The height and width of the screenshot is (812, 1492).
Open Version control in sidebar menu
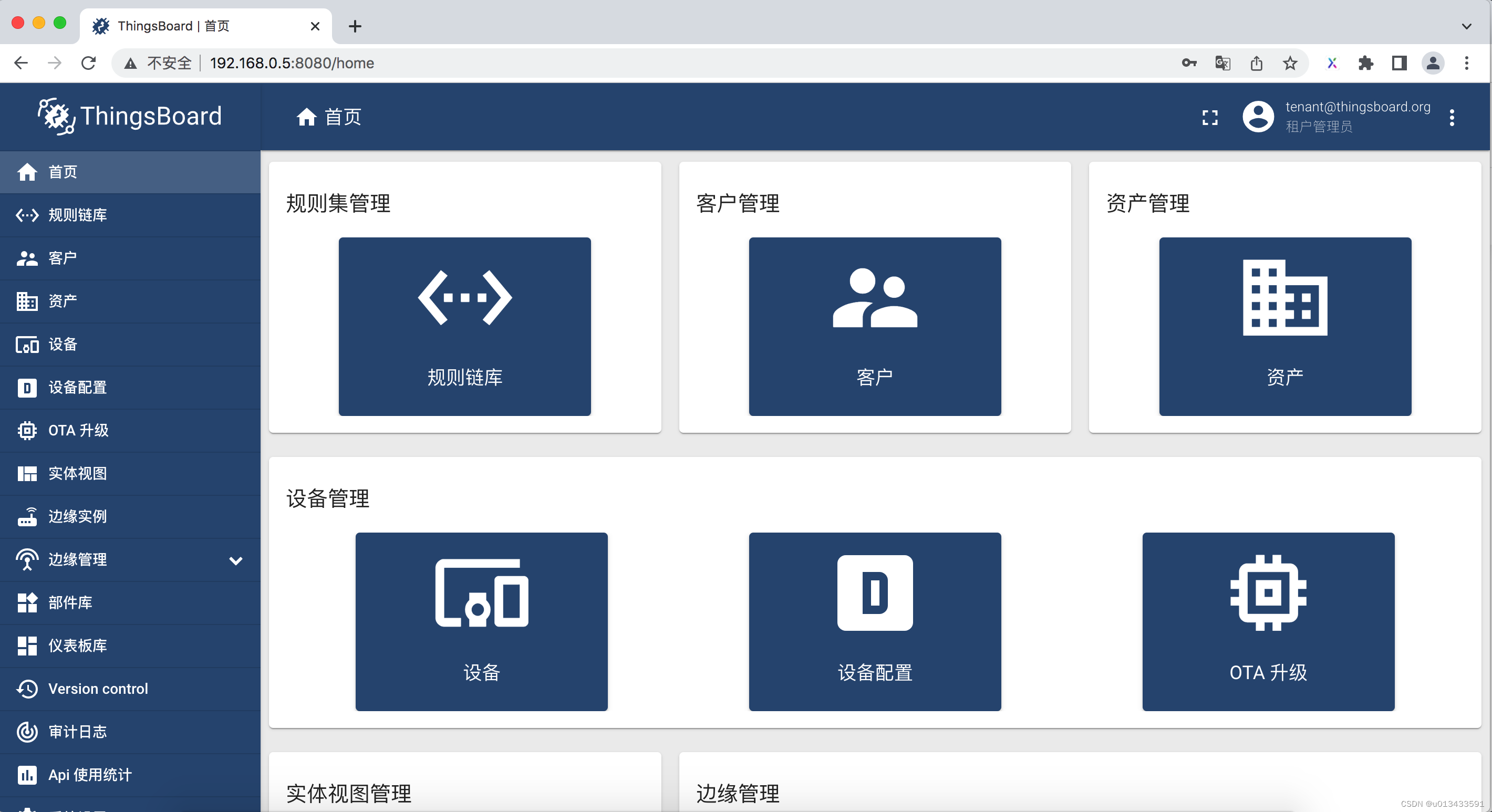[x=130, y=689]
